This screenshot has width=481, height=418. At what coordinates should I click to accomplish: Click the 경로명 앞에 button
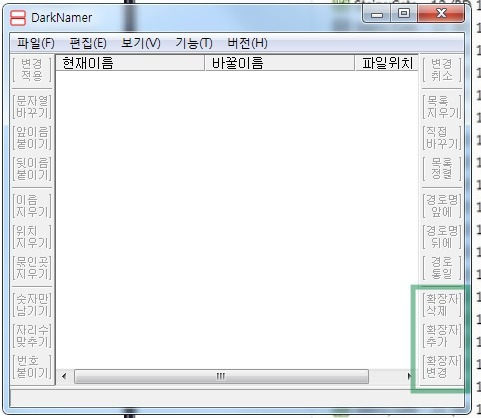442,206
